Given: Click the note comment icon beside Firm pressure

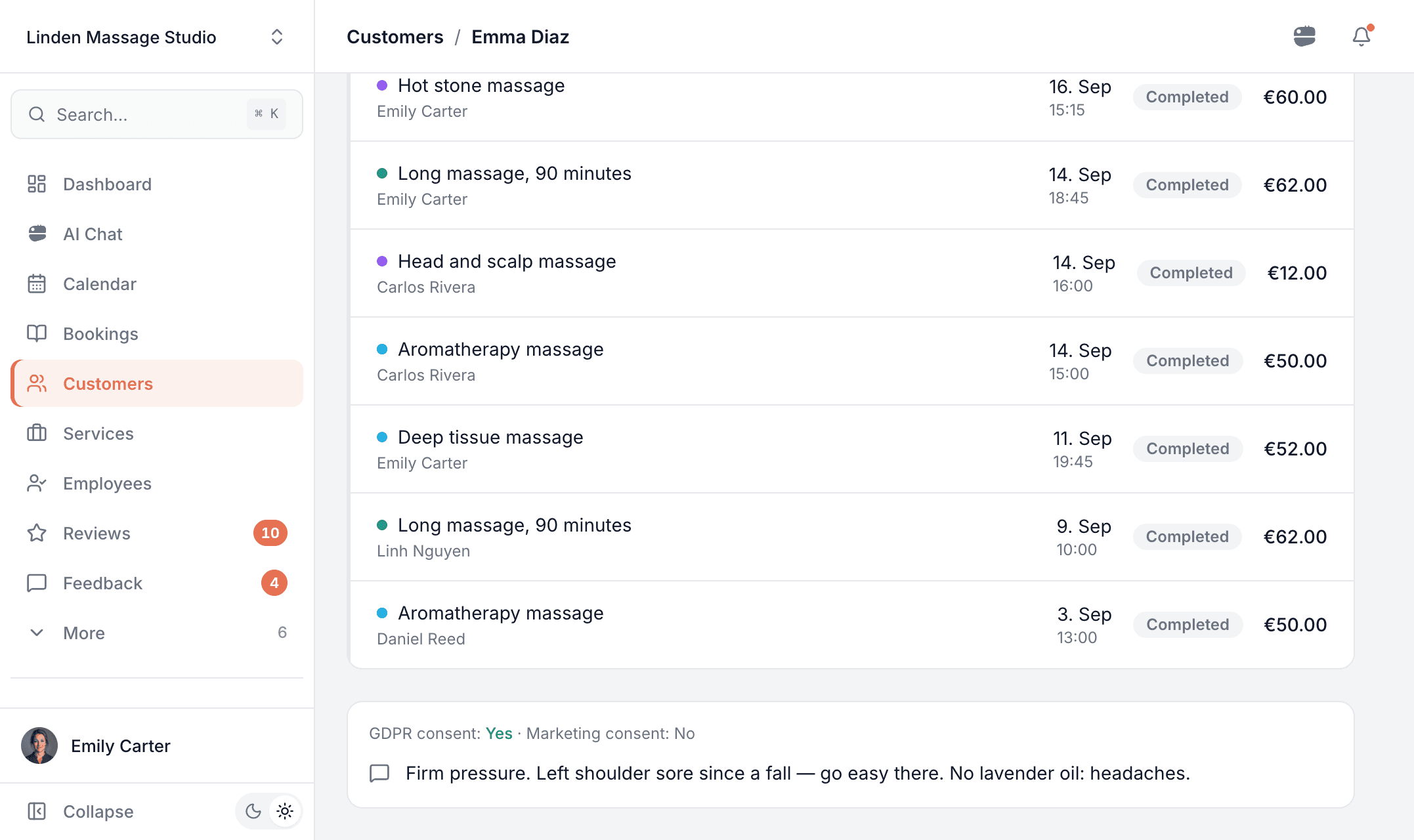Looking at the screenshot, I should coord(379,773).
